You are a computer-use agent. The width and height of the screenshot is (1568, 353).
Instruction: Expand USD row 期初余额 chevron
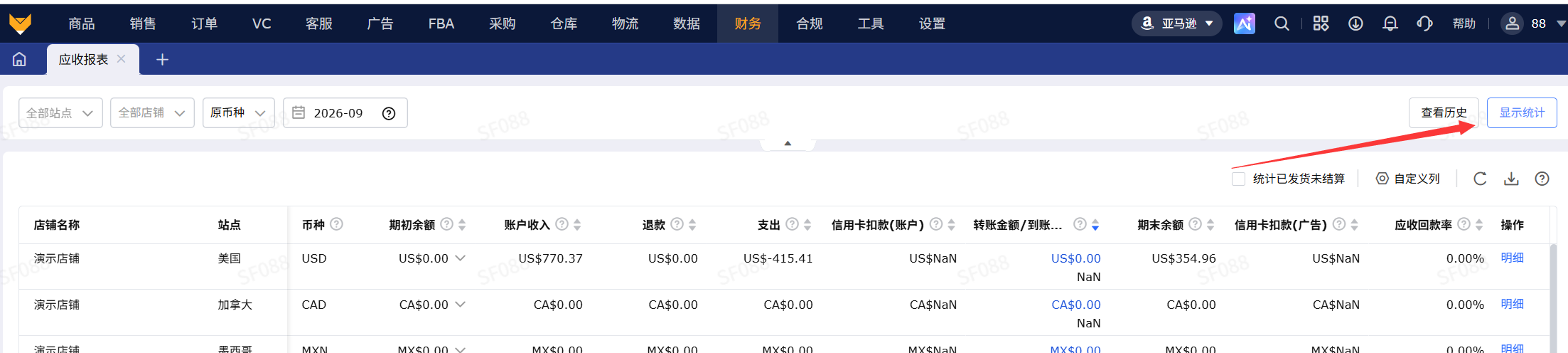tap(460, 258)
